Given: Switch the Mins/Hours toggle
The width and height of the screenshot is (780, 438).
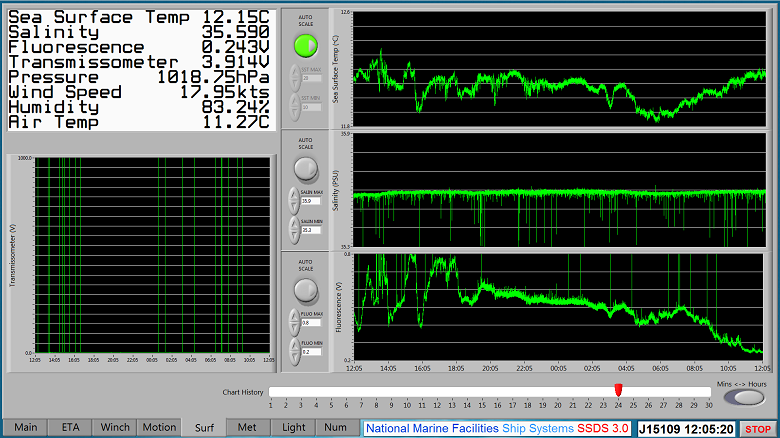Looking at the screenshot, I should 741,398.
